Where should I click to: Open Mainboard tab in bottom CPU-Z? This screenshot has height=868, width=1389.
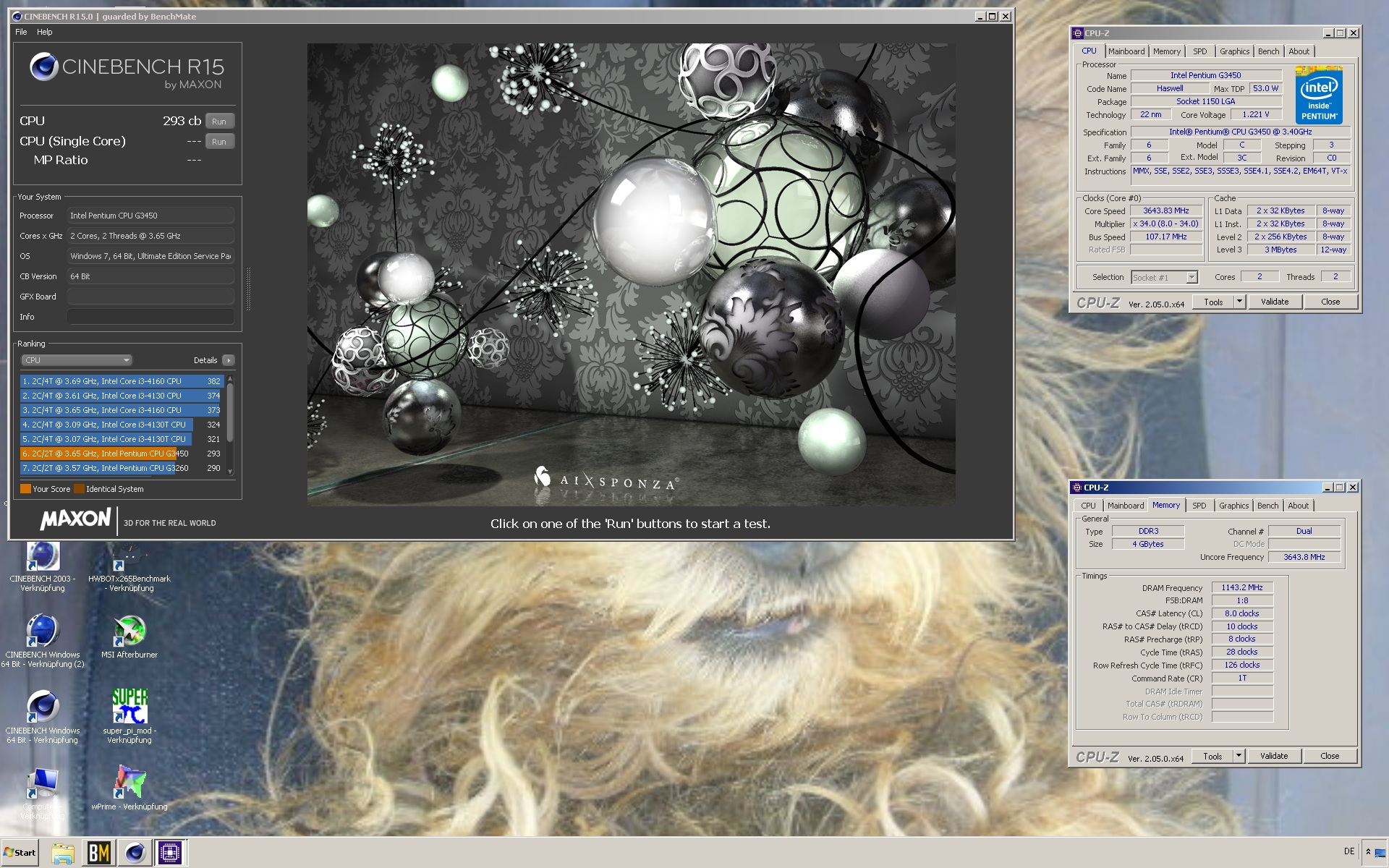click(x=1126, y=506)
